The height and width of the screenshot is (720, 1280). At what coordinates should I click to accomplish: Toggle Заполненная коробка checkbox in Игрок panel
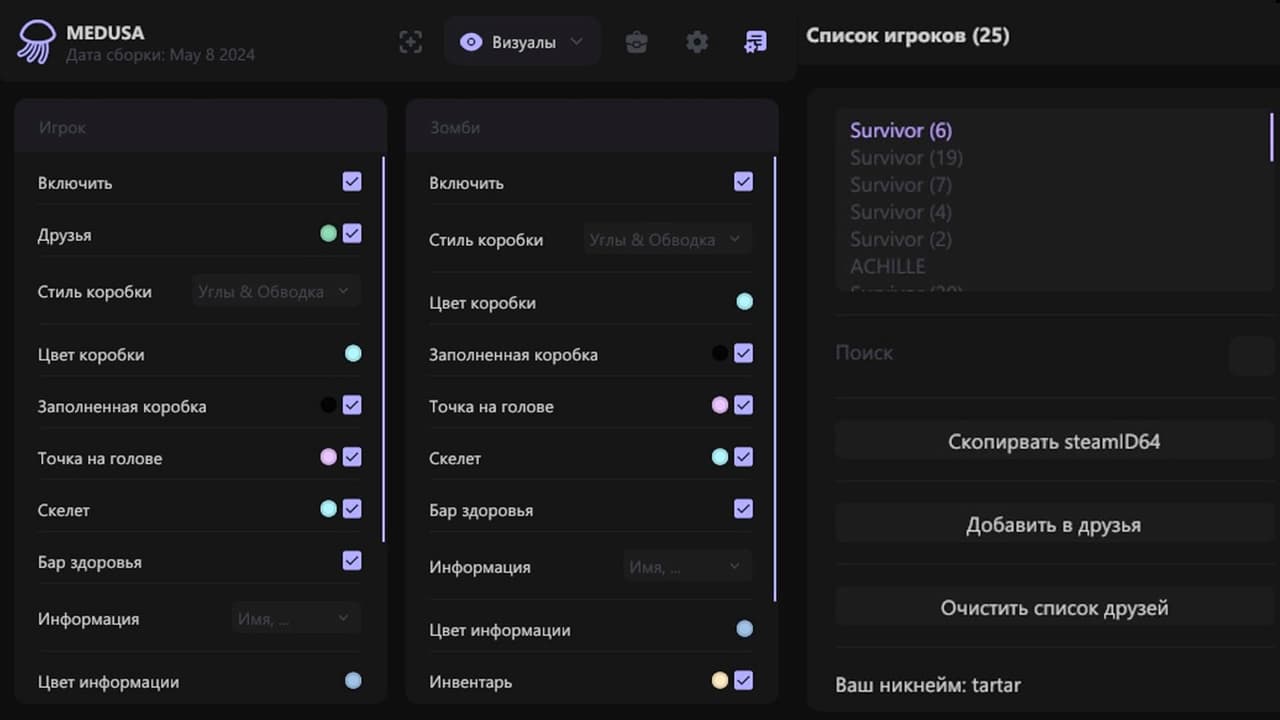pos(352,405)
